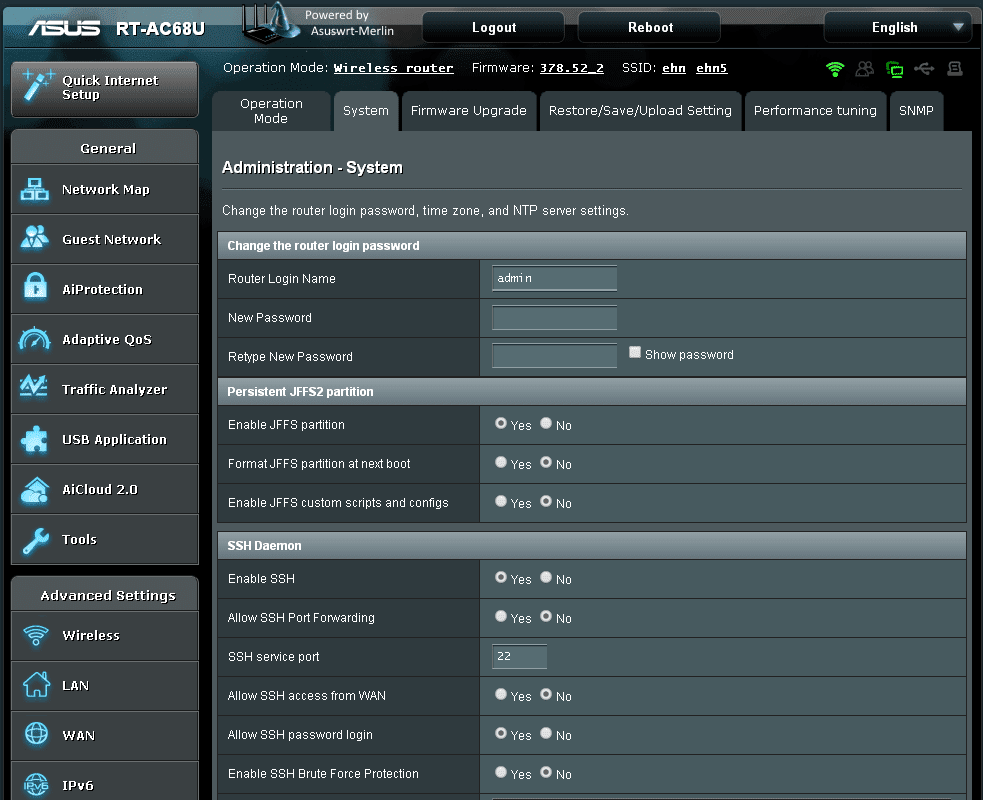Open the SNMP tab

(917, 110)
